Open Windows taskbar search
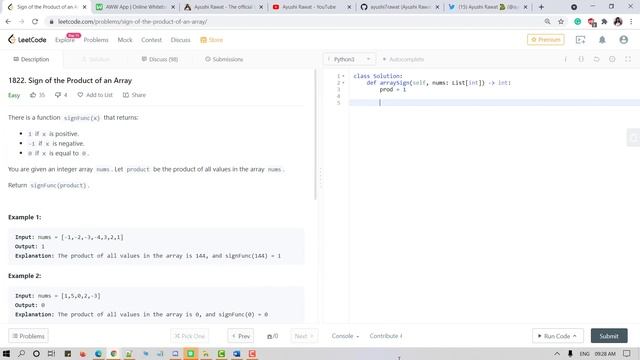640x360 pixels. coord(21,353)
